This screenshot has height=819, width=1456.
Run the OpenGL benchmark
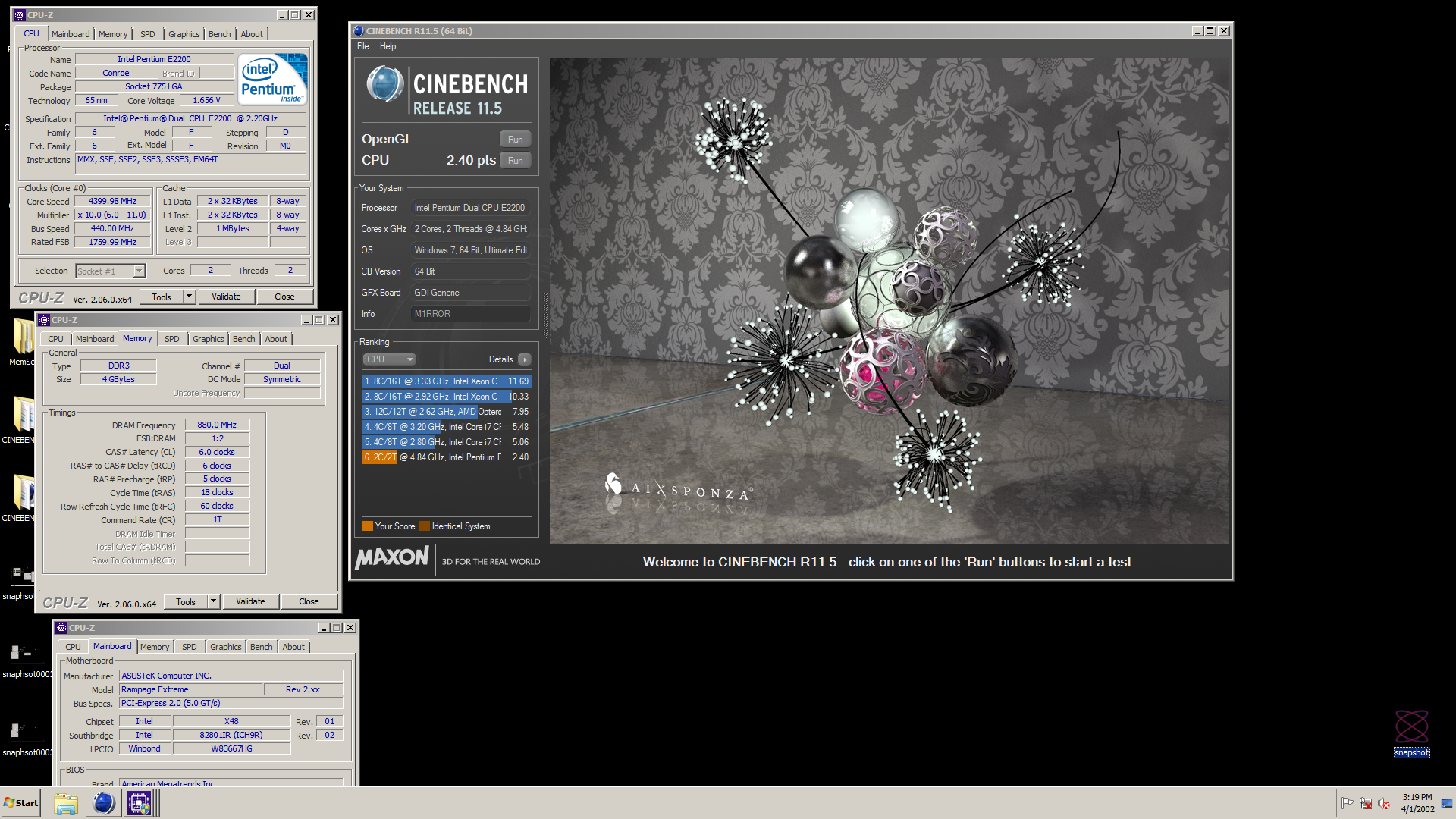click(x=515, y=140)
